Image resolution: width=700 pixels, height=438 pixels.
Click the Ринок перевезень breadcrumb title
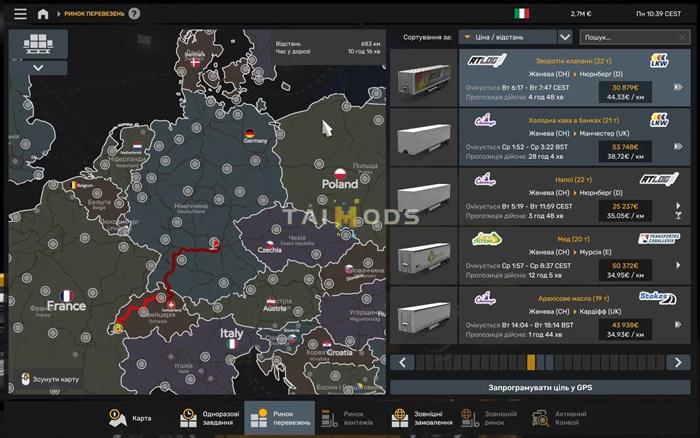click(94, 14)
